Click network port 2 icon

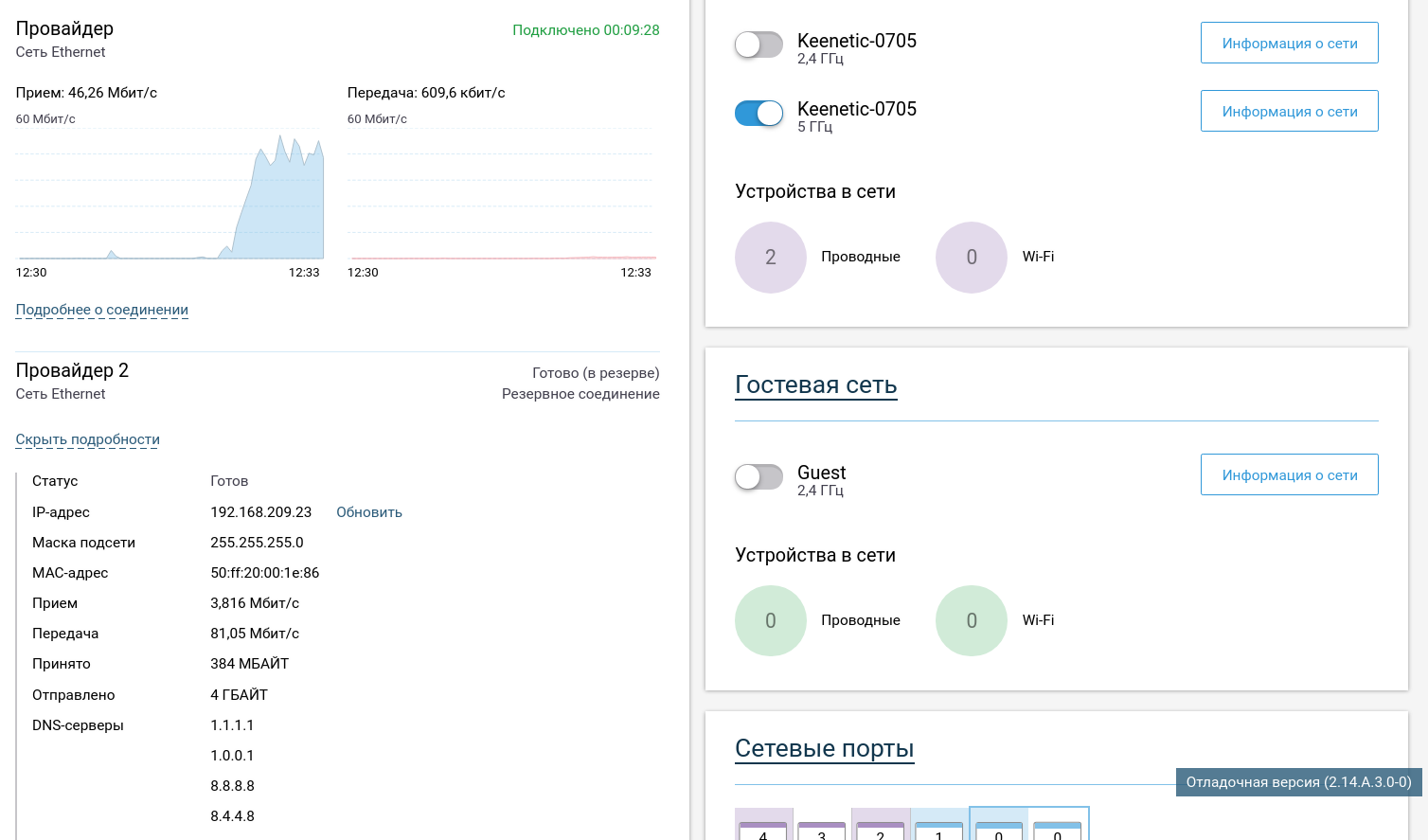(x=881, y=830)
